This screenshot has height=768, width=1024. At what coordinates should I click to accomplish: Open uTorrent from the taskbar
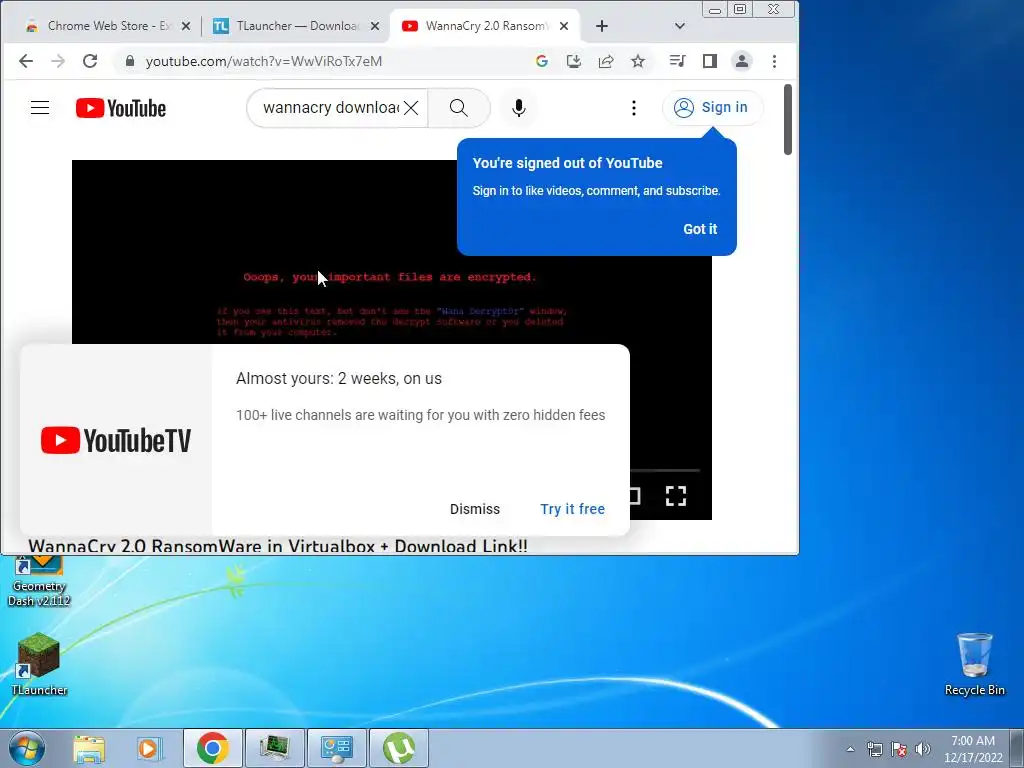[x=398, y=748]
